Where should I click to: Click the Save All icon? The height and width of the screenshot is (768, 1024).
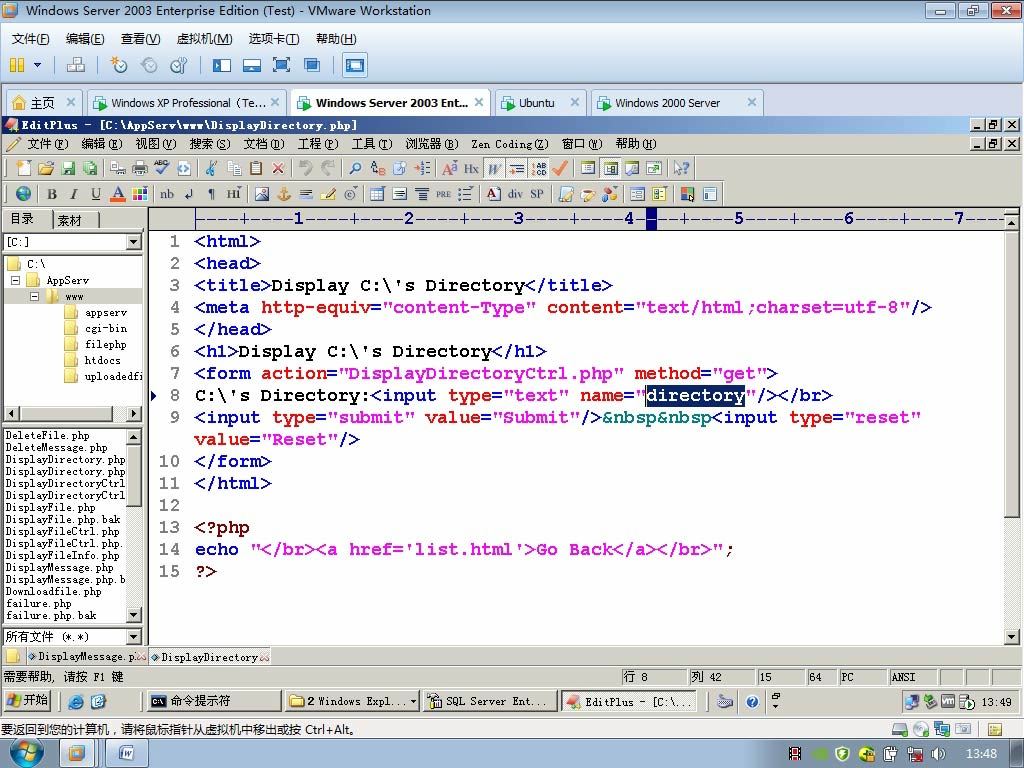89,168
